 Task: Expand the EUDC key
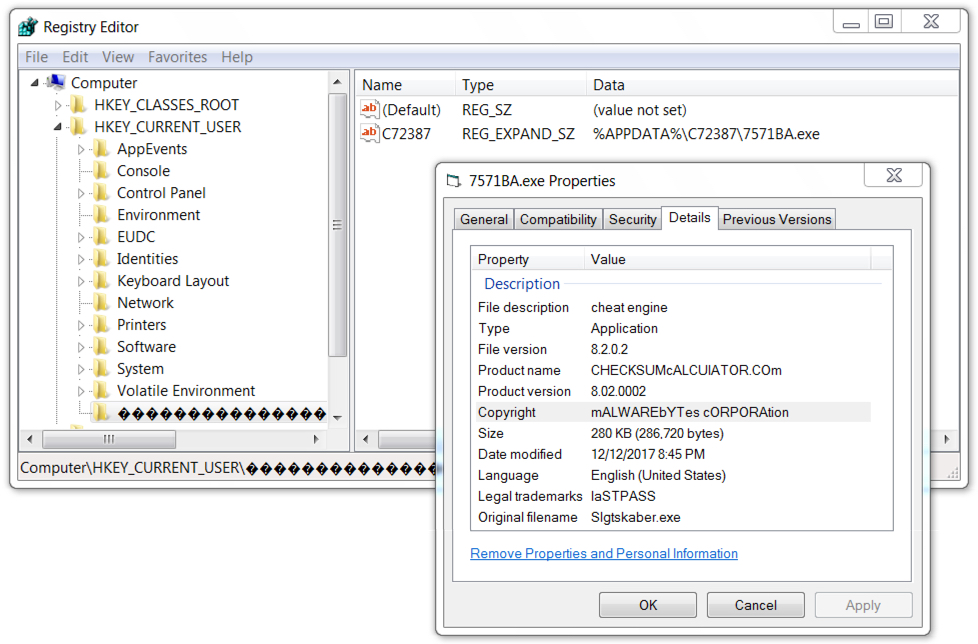pos(81,238)
